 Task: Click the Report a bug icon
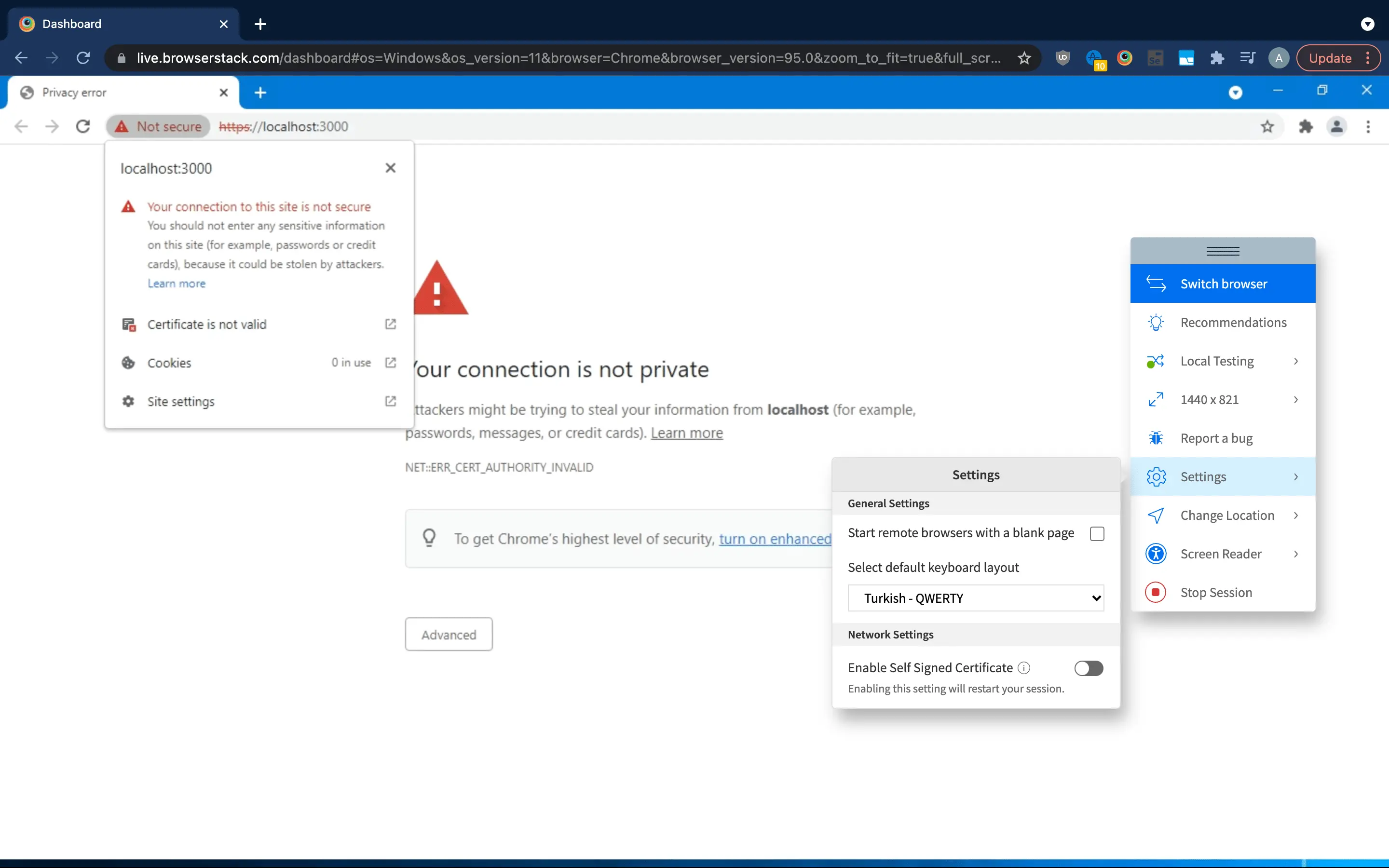pos(1156,438)
